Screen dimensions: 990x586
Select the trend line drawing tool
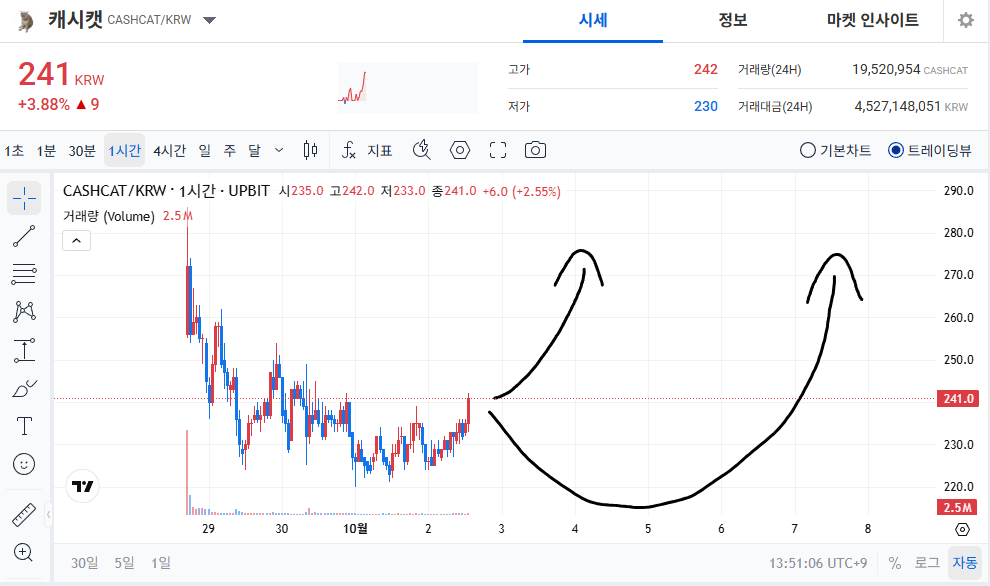point(24,236)
